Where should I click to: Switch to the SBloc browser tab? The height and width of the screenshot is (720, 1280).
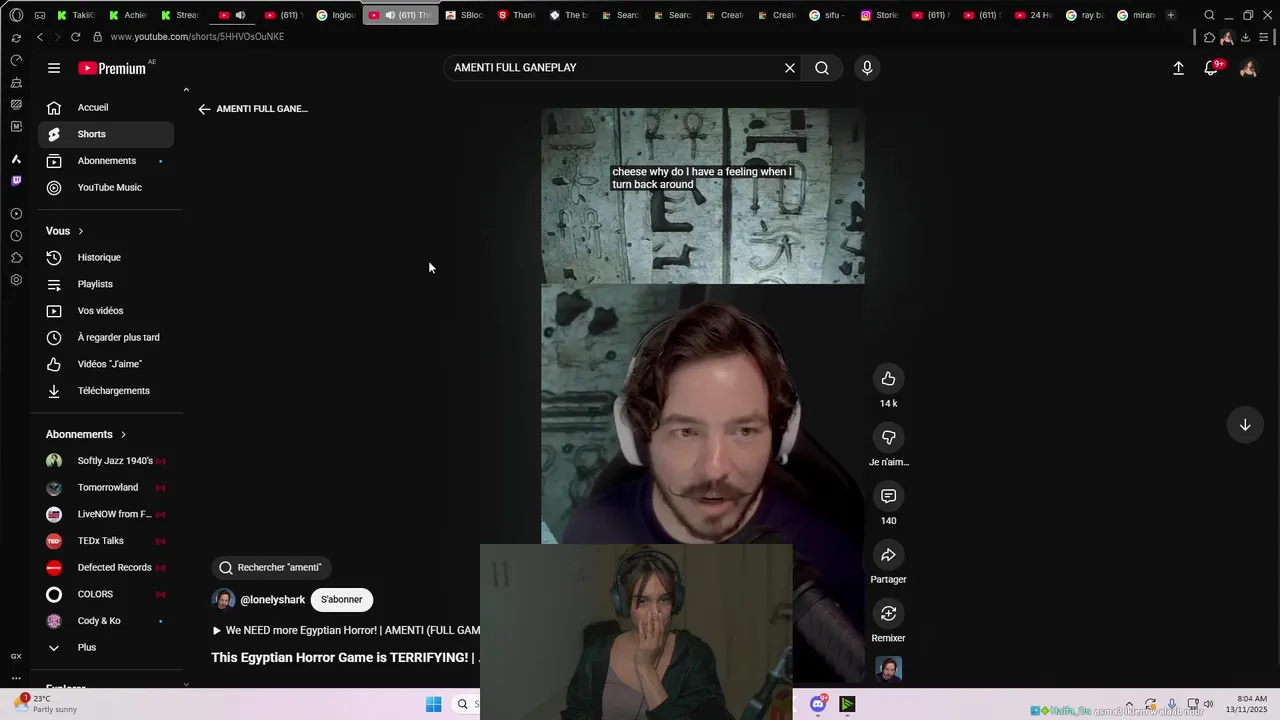[465, 15]
